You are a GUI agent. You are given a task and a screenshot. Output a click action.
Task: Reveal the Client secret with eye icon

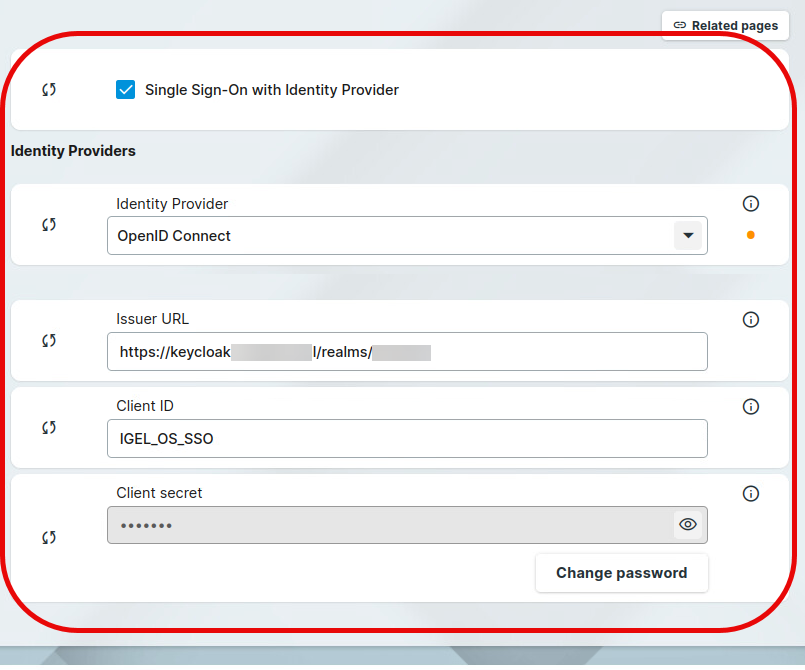click(687, 525)
